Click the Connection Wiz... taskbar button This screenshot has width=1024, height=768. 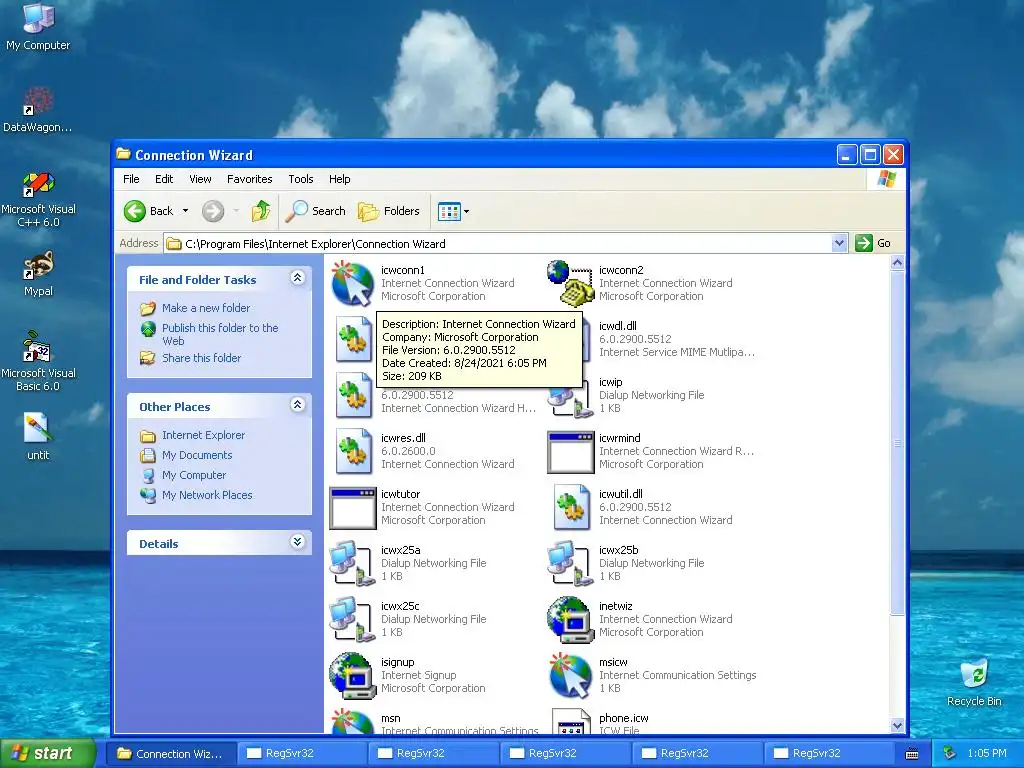170,754
